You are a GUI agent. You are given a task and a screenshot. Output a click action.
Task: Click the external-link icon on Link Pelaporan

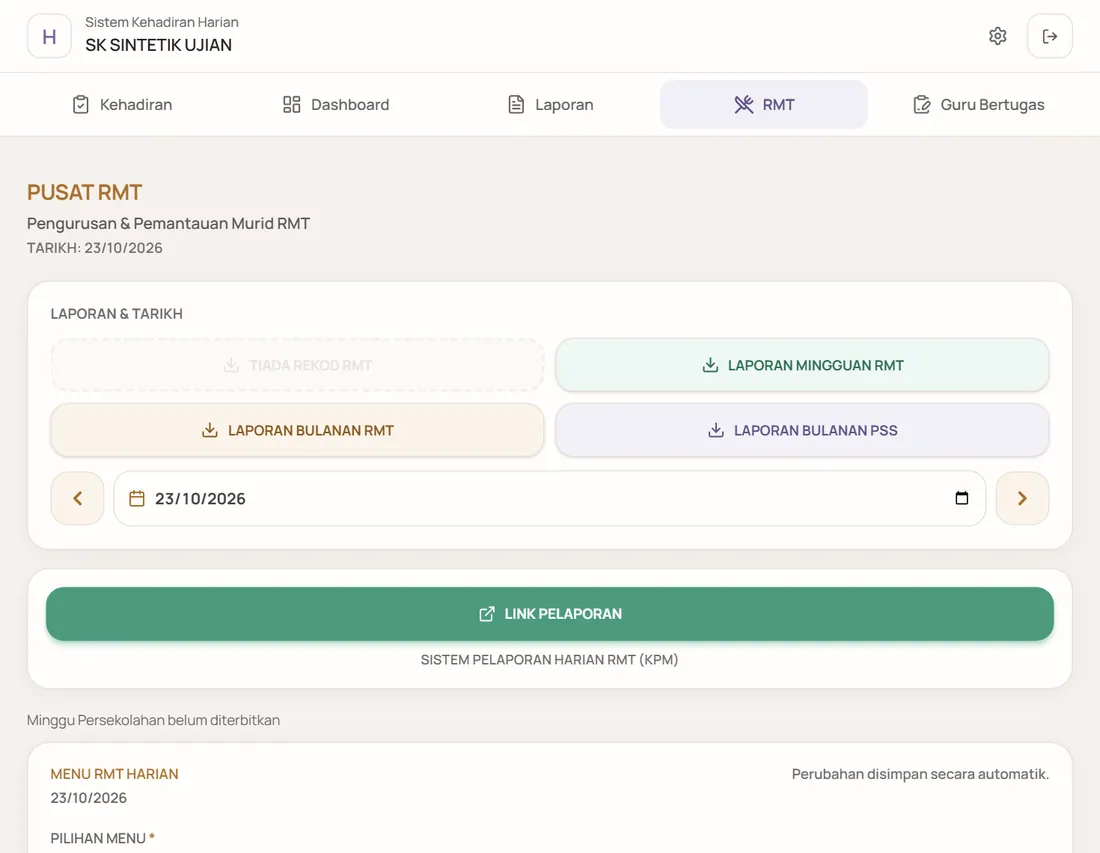pyautogui.click(x=487, y=614)
